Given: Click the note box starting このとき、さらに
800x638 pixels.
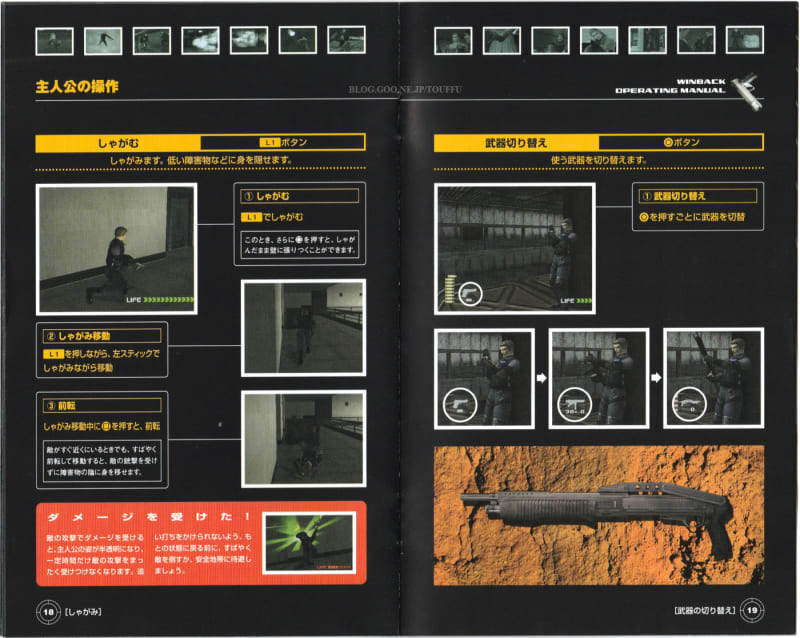Looking at the screenshot, I should click(x=299, y=245).
